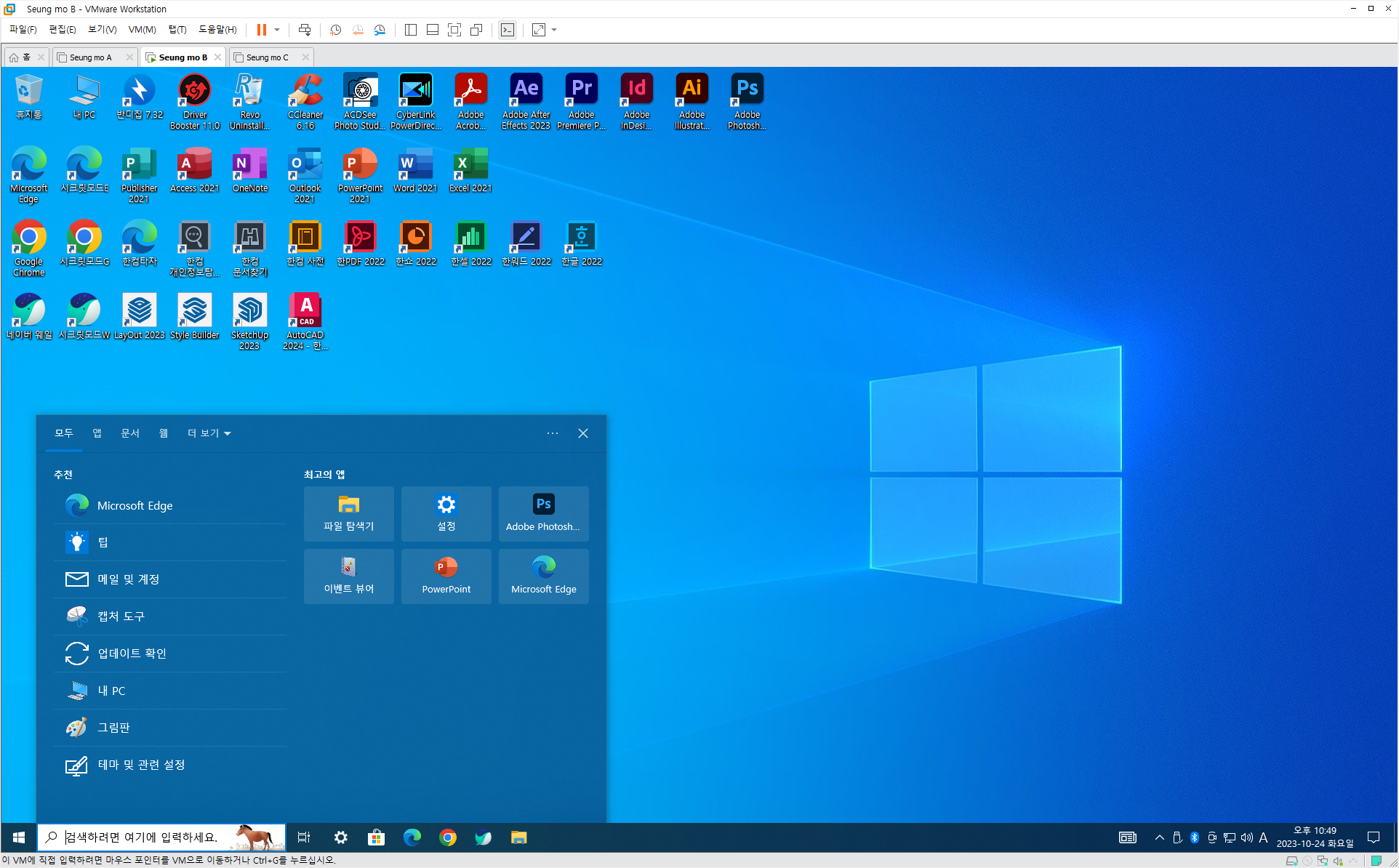
Task: Select Google Chrome desktop icon
Action: [x=28, y=248]
